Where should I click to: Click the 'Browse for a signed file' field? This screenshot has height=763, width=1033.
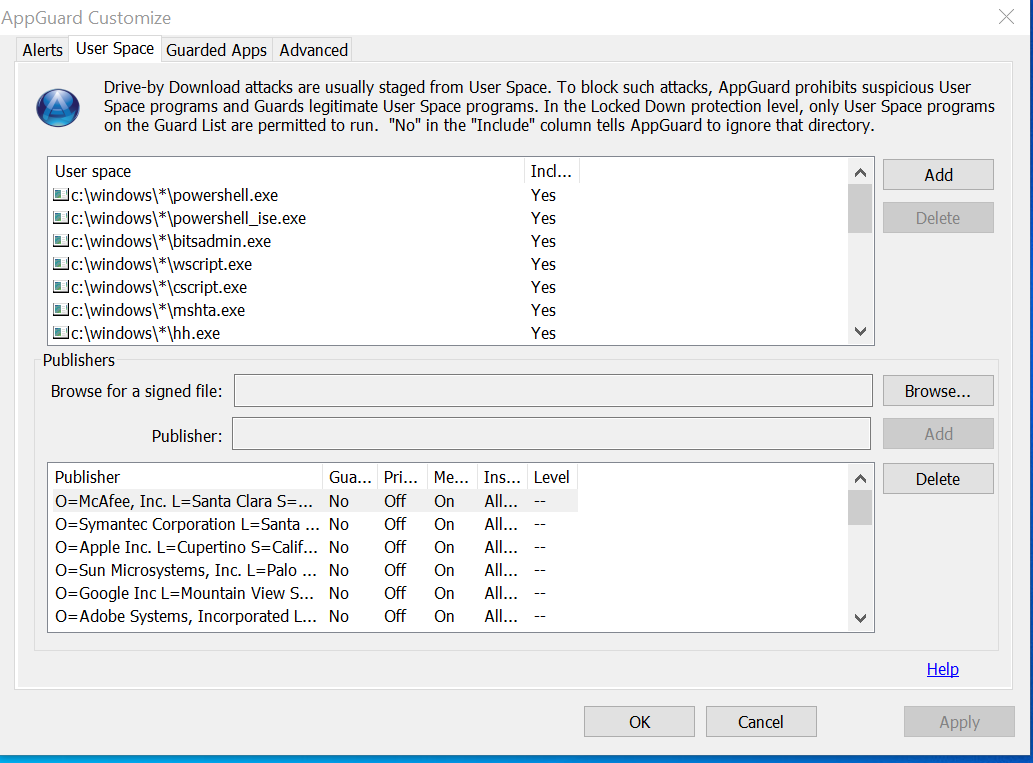point(553,391)
